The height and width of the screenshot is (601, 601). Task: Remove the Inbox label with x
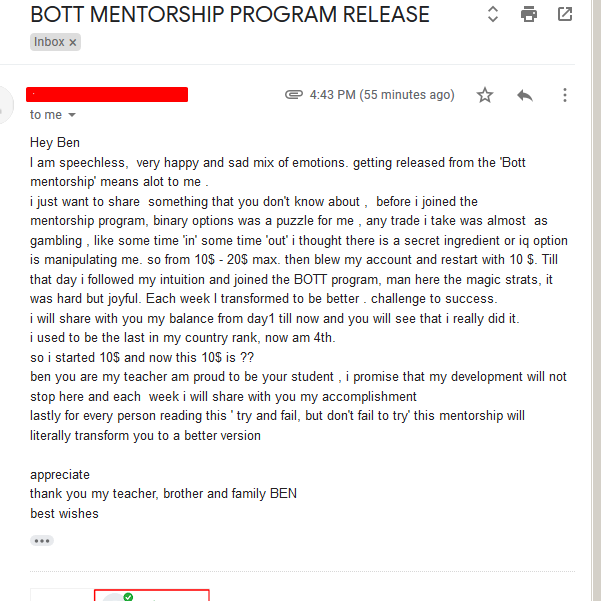(x=73, y=42)
